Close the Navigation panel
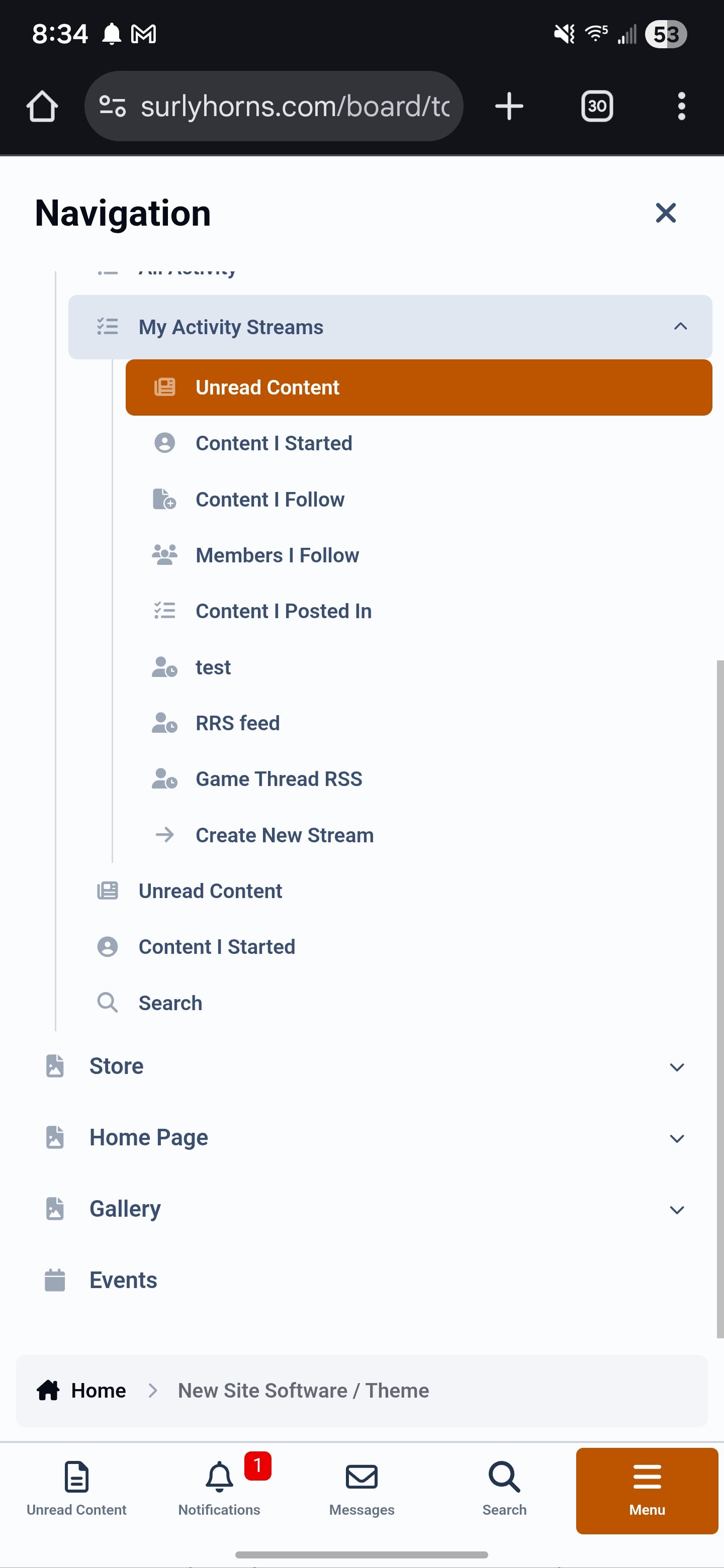 [666, 213]
